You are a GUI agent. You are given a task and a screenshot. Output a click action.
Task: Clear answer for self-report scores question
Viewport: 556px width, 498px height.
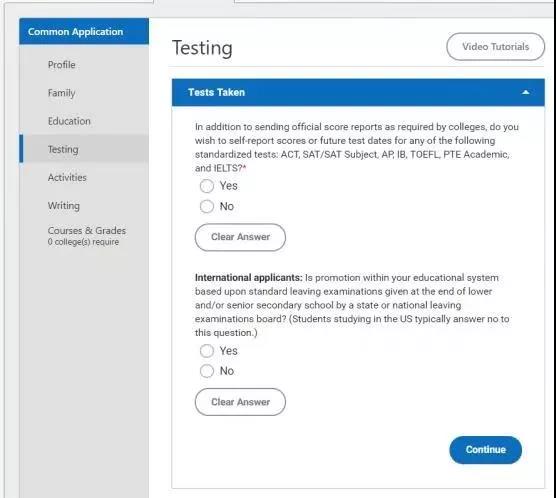[240, 237]
